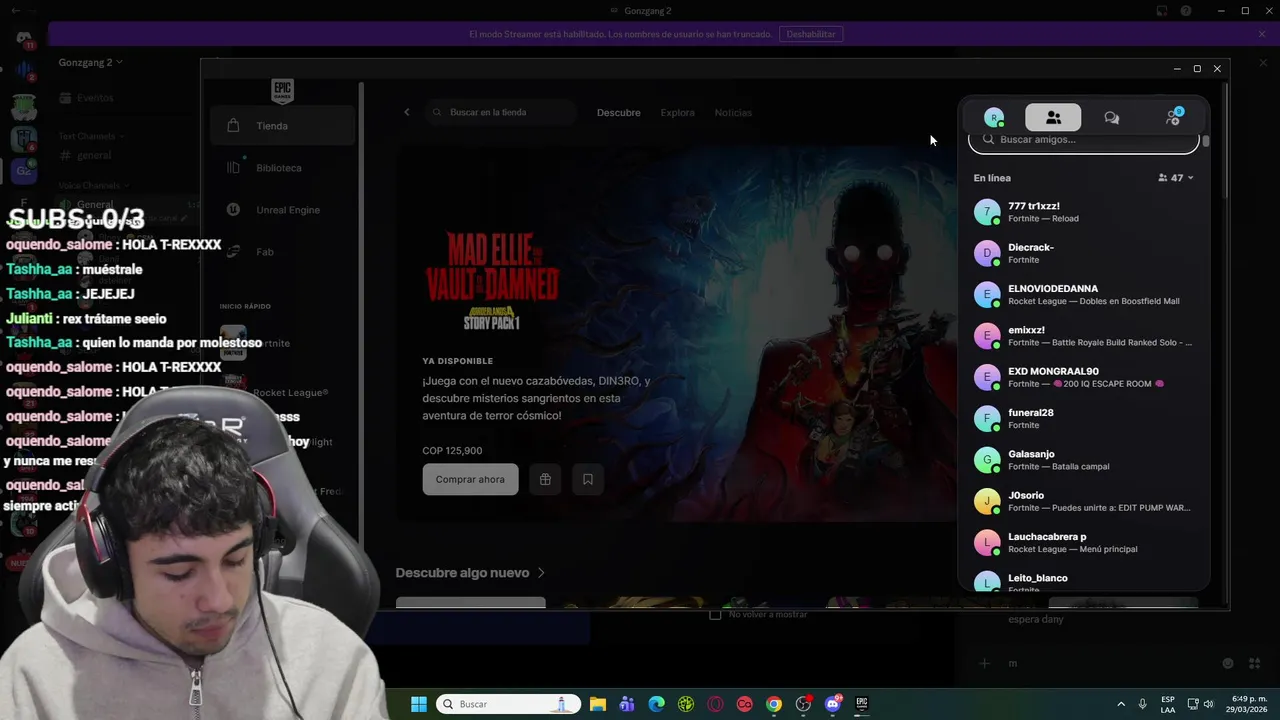This screenshot has width=1280, height=720.
Task: Check the No volver a mostrar checkbox
Action: (715, 614)
